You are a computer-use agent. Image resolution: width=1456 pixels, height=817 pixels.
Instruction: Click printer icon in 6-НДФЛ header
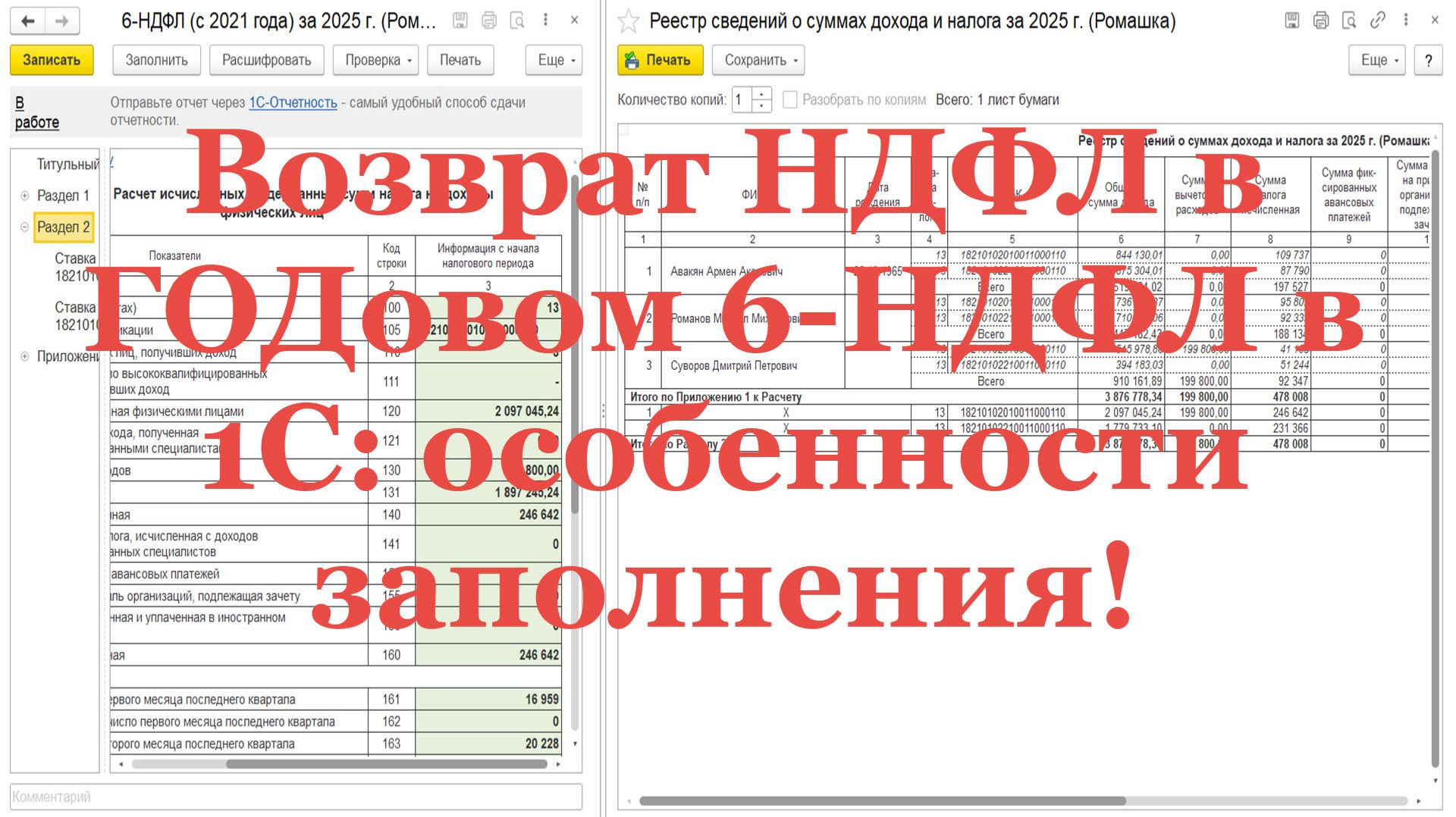tap(489, 20)
